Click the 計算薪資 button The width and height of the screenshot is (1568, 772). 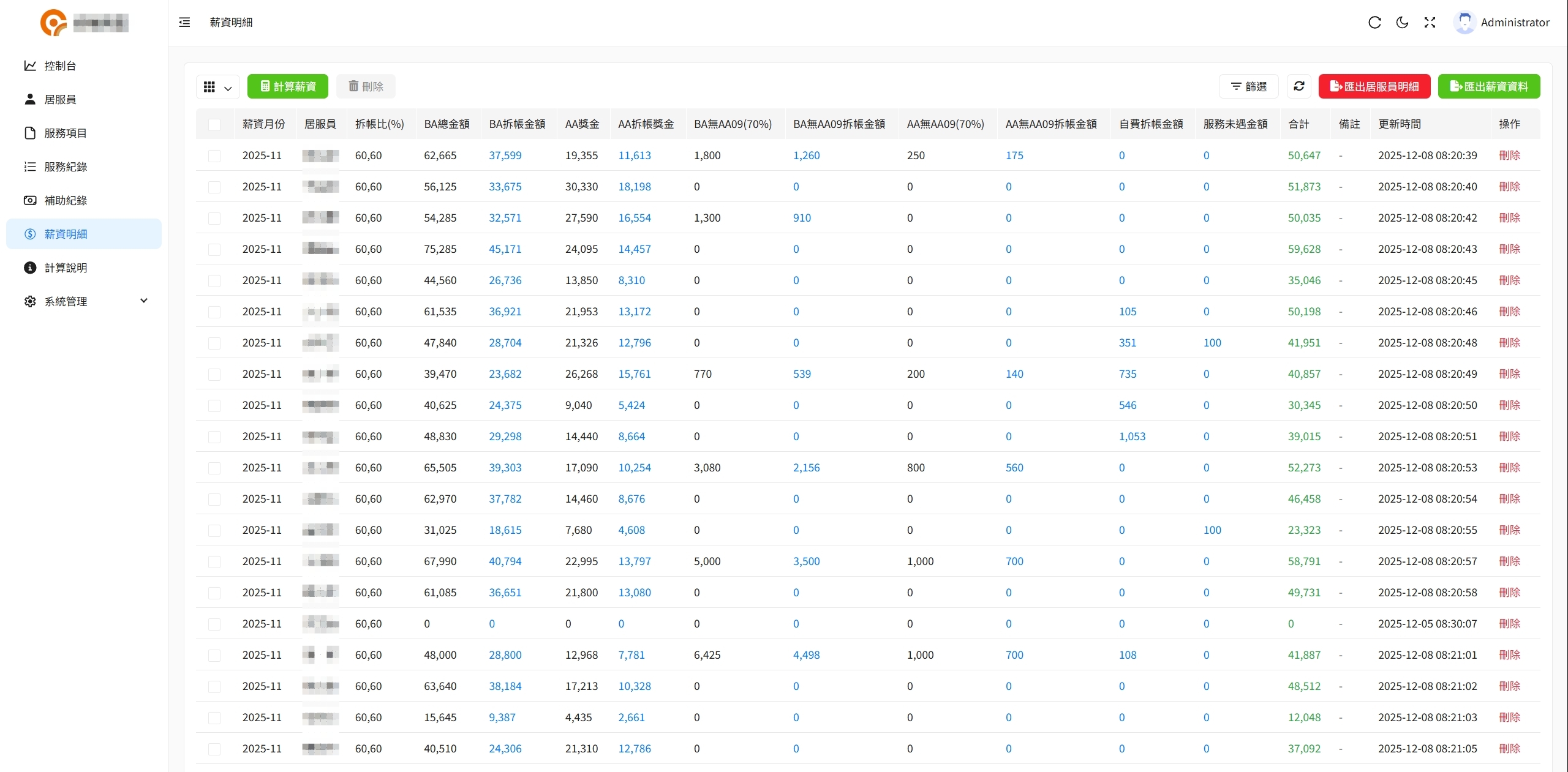tap(287, 86)
